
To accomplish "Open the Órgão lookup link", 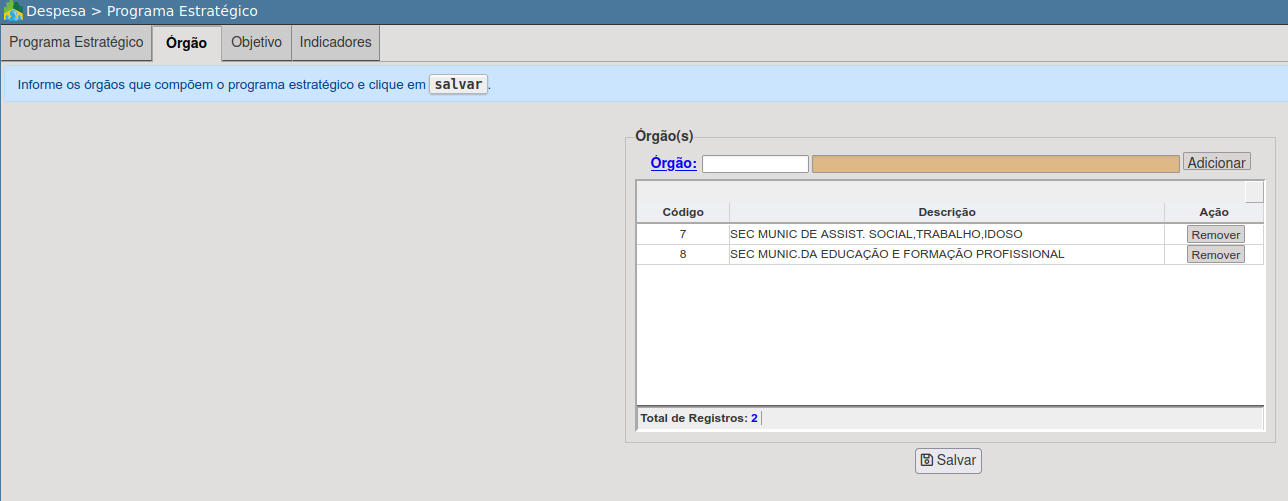I will 673,163.
